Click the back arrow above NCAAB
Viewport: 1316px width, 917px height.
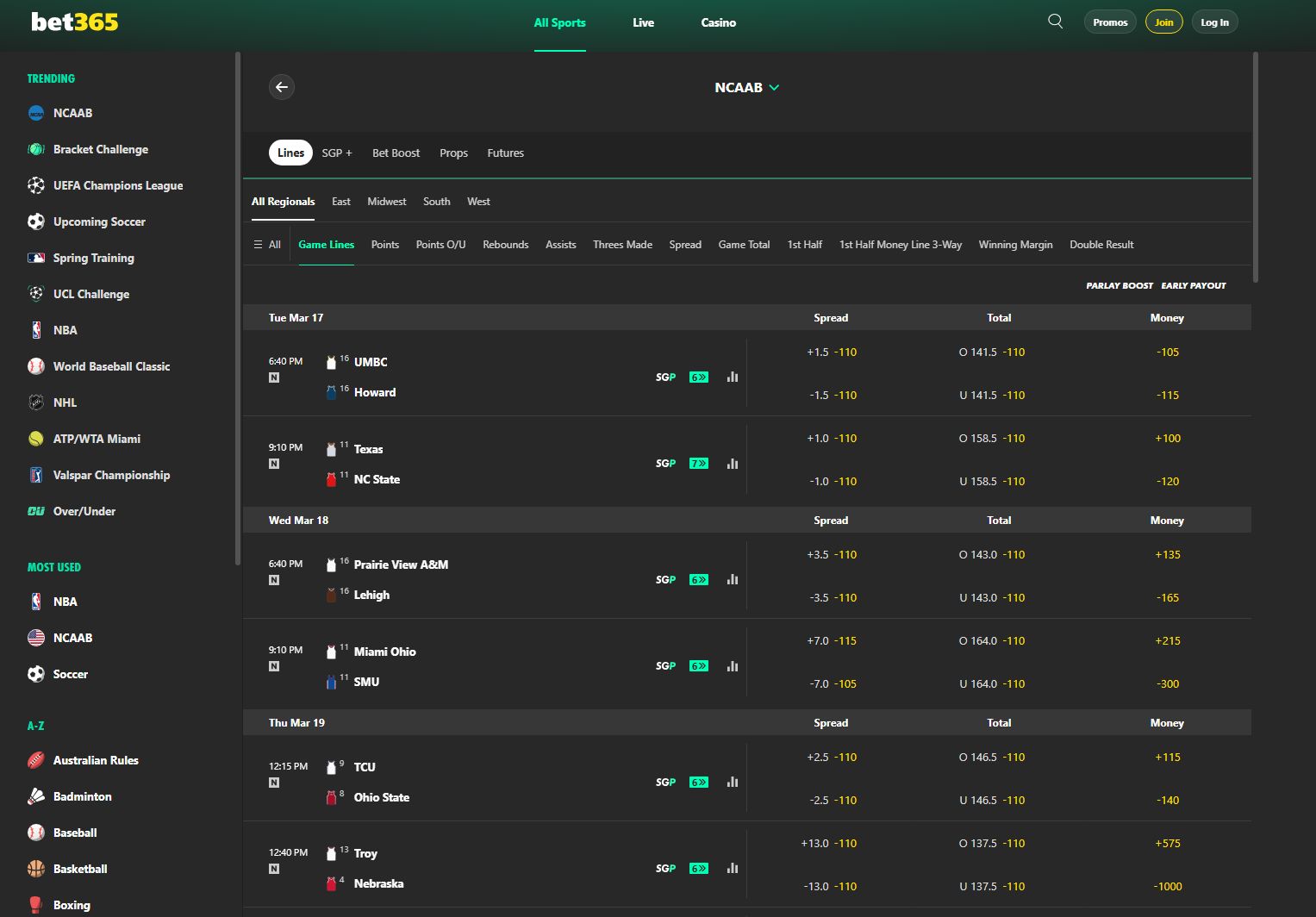click(282, 87)
